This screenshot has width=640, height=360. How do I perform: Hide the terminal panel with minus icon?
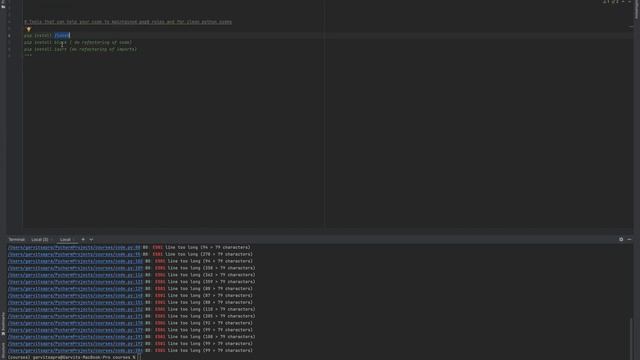pos(629,240)
